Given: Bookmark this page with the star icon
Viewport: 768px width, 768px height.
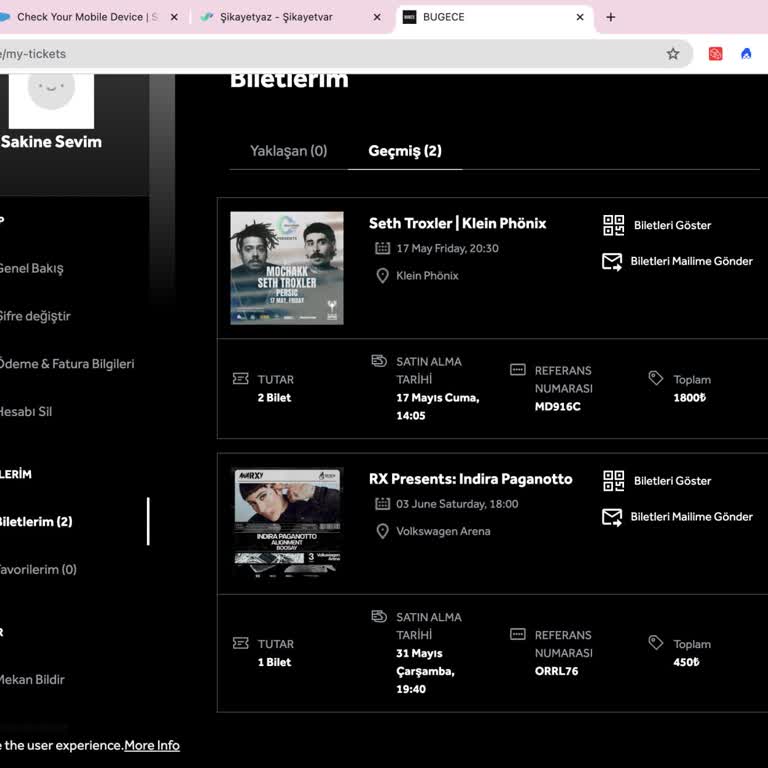Looking at the screenshot, I should [x=673, y=54].
